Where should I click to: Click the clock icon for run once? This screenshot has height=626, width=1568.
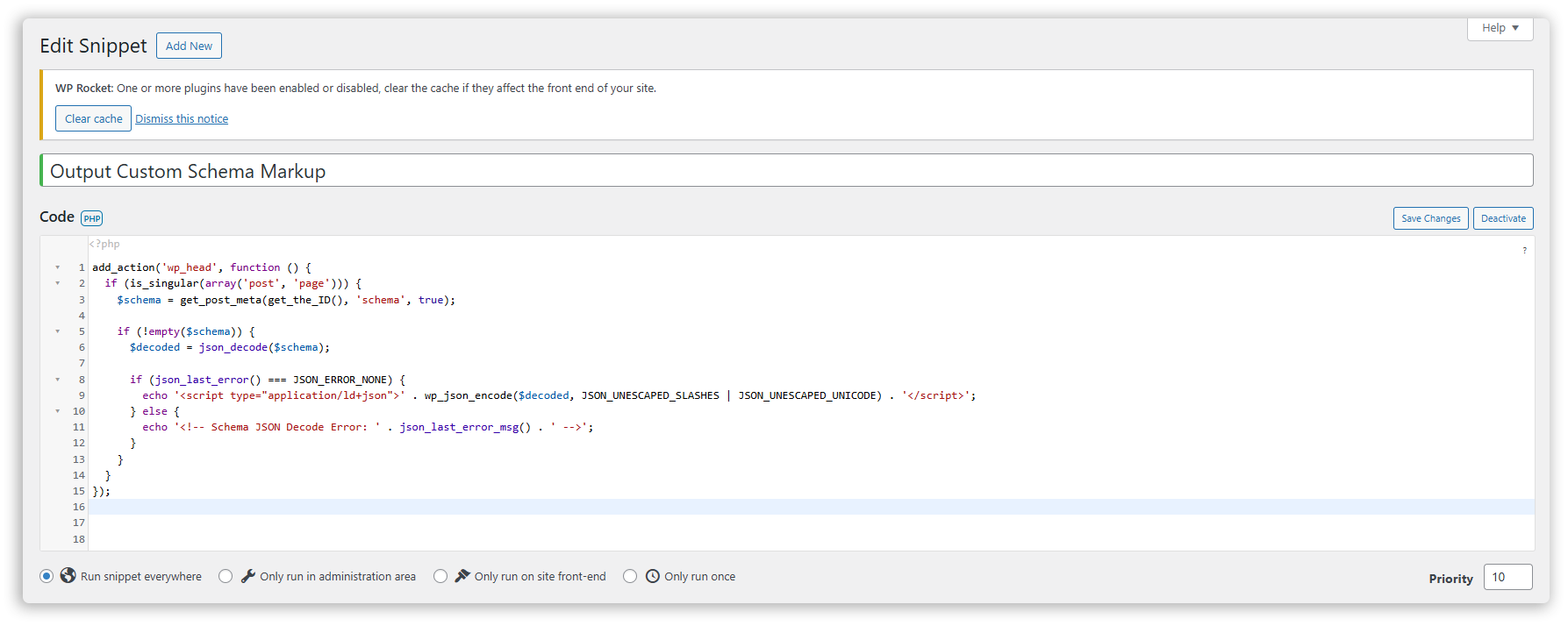click(653, 576)
